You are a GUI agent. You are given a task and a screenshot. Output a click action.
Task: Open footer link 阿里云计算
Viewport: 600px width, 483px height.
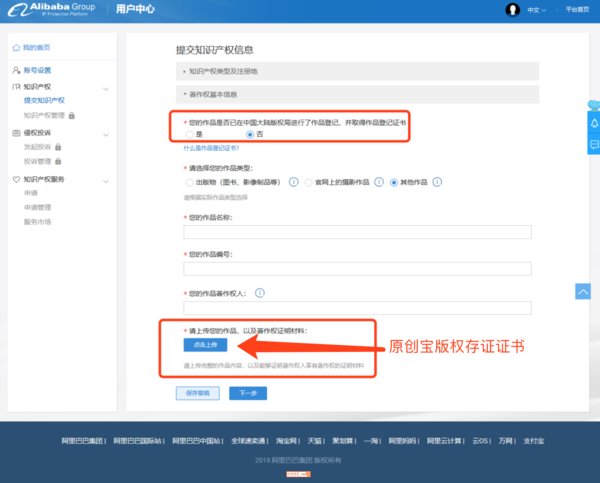[444, 441]
